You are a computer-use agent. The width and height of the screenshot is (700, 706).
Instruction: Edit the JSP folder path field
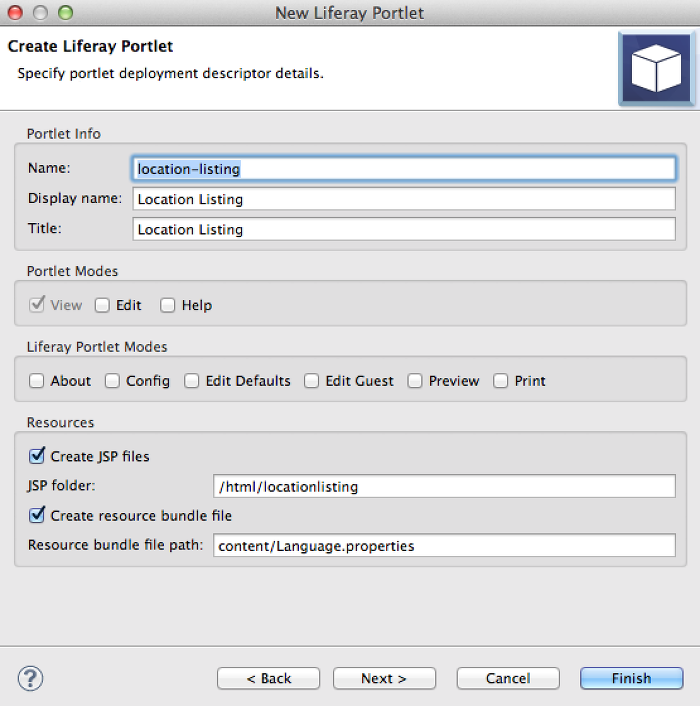click(444, 486)
